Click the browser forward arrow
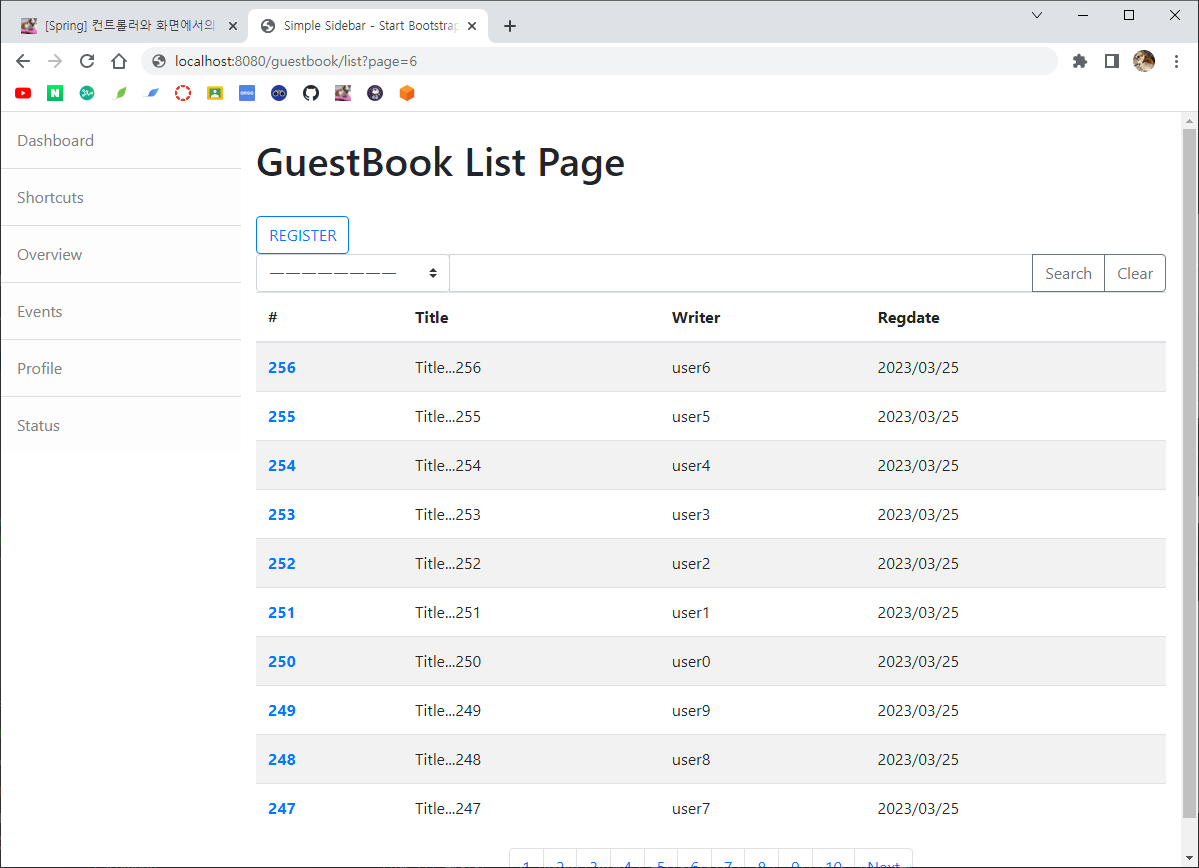 [55, 61]
